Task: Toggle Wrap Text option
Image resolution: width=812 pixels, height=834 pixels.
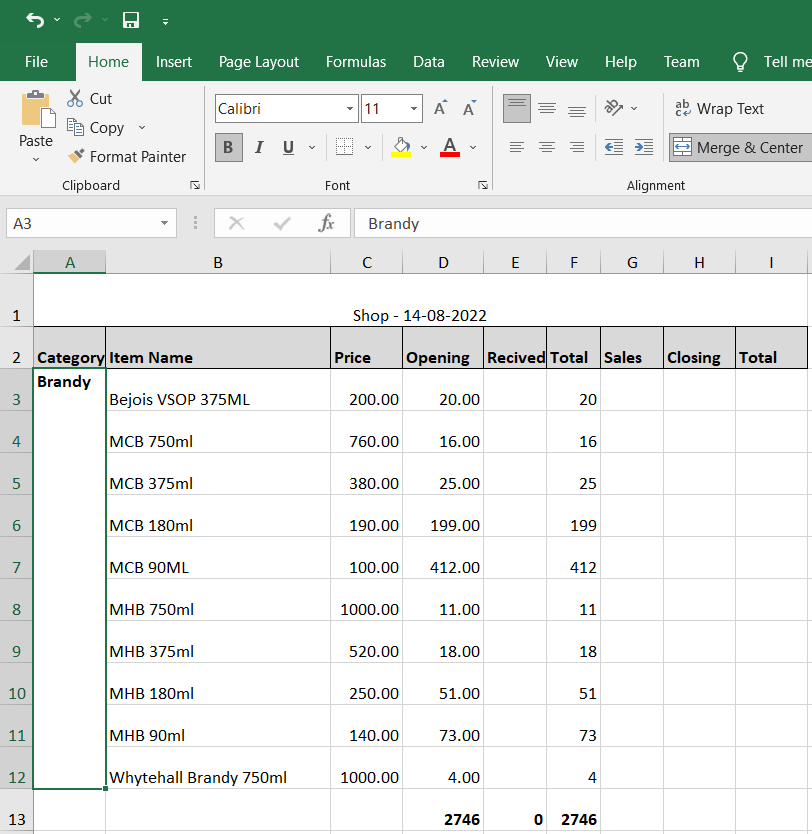Action: point(719,109)
